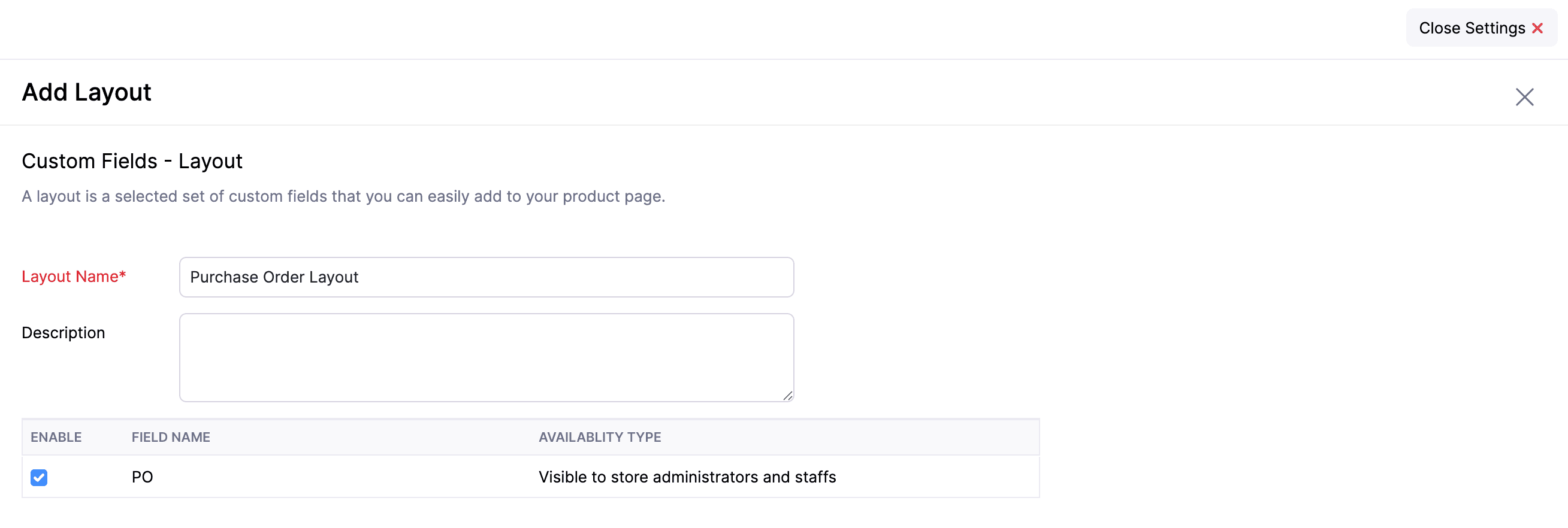
Task: Click the Description text area resize handle
Action: pos(788,396)
